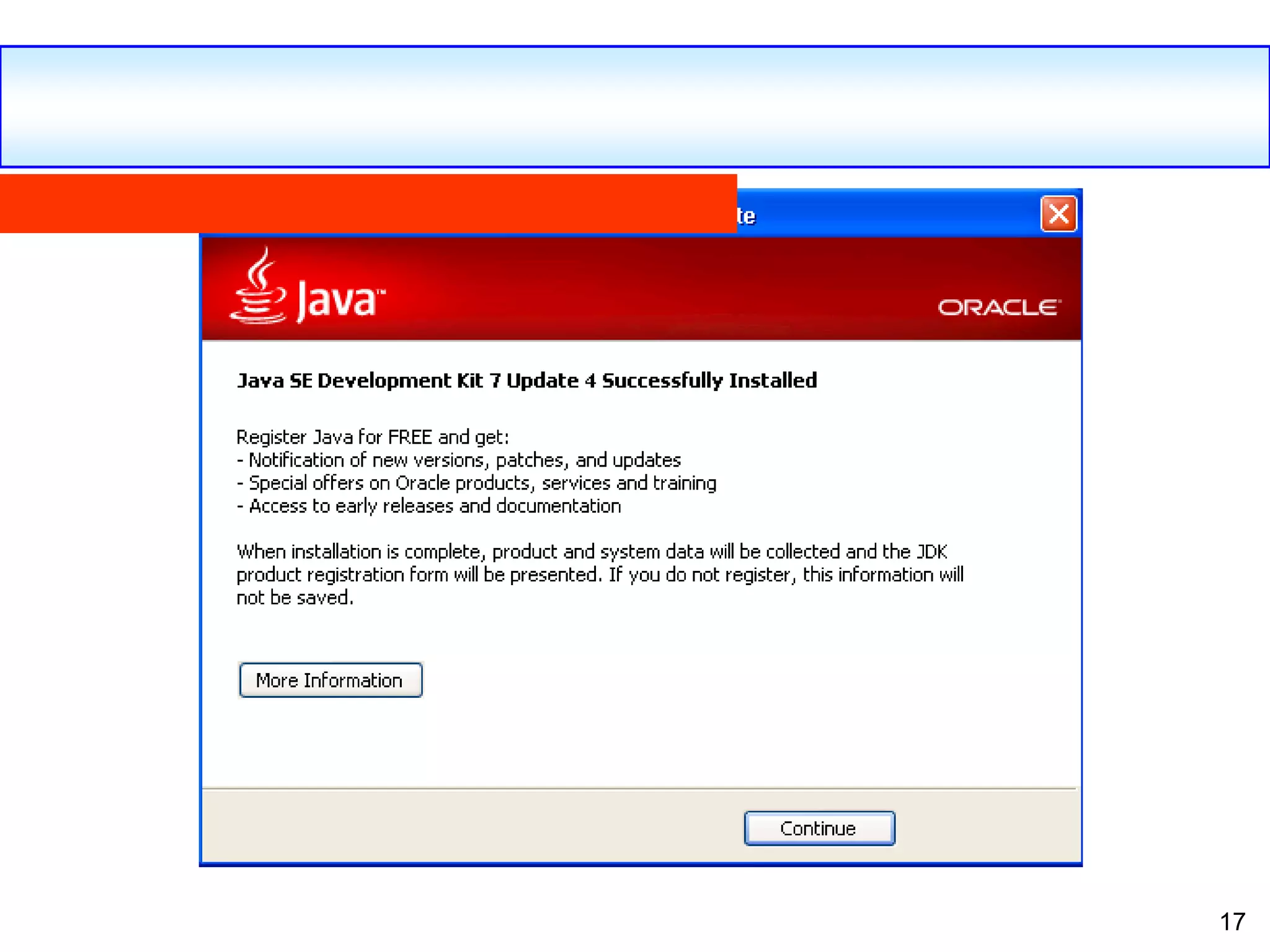Viewport: 1270px width, 952px height.
Task: Click the slide page number 17
Action: 1232,922
